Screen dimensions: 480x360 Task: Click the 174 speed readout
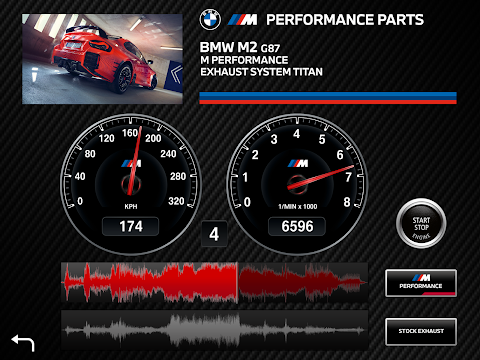click(x=131, y=226)
